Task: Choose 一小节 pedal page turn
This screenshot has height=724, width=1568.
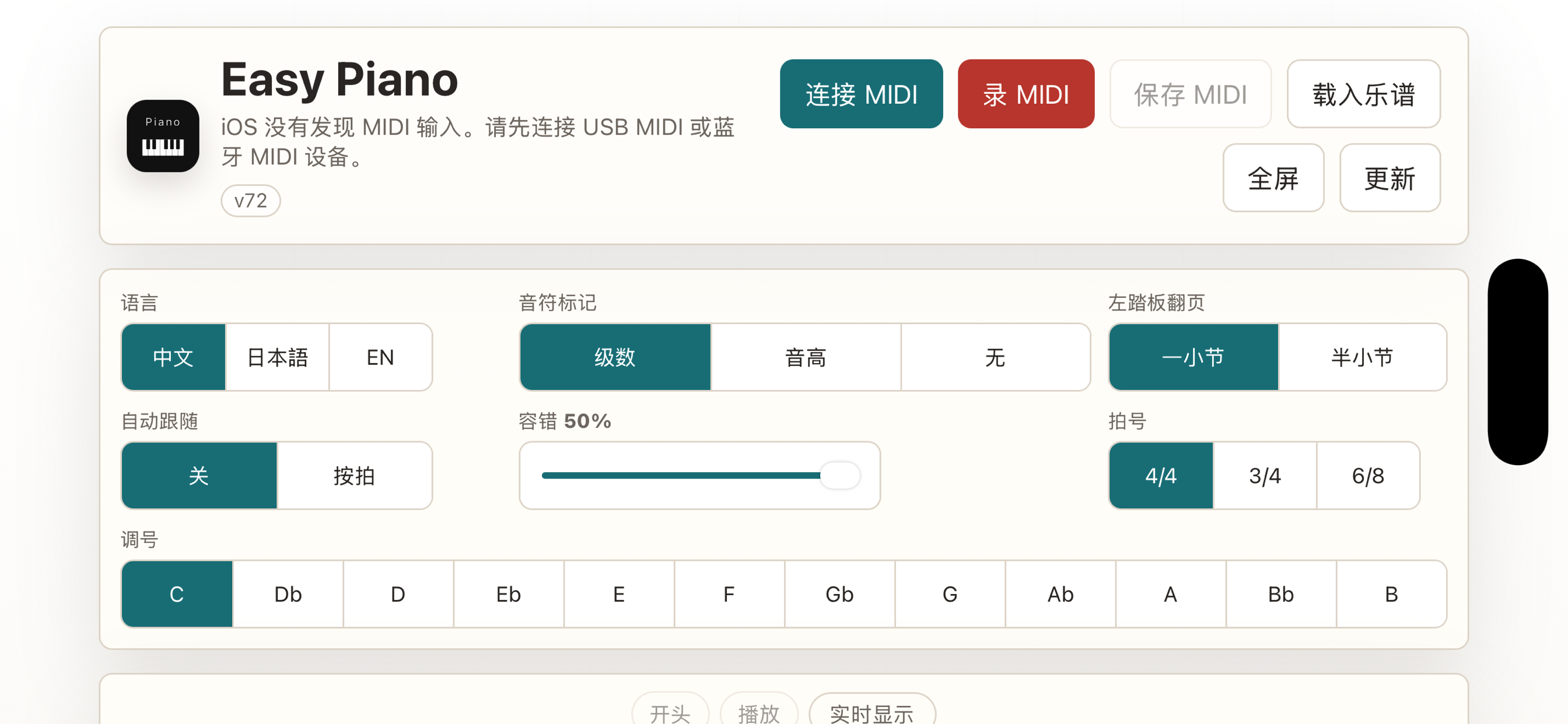Action: tap(1193, 357)
